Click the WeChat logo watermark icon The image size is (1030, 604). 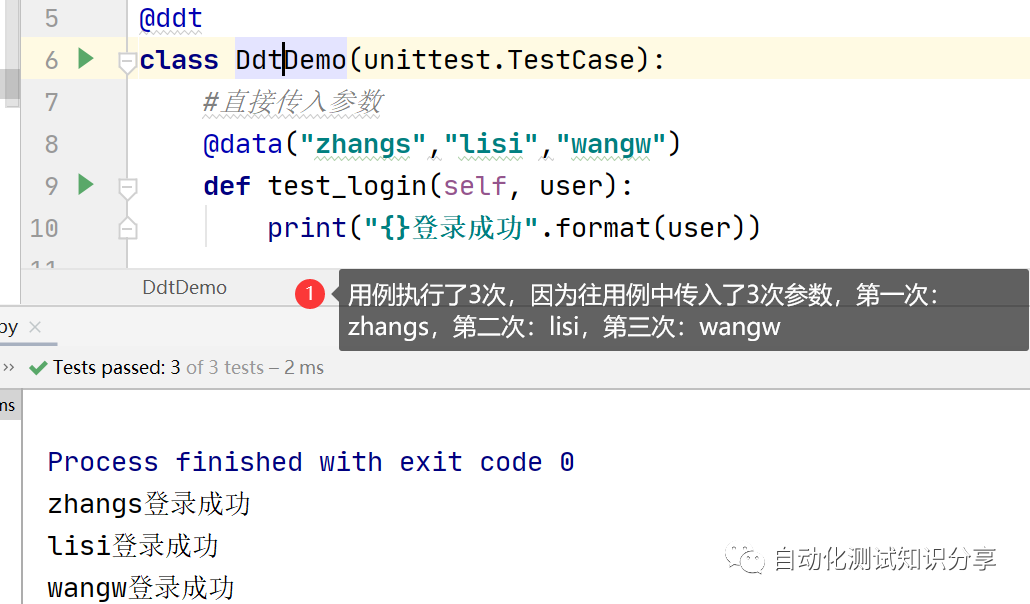coord(748,558)
